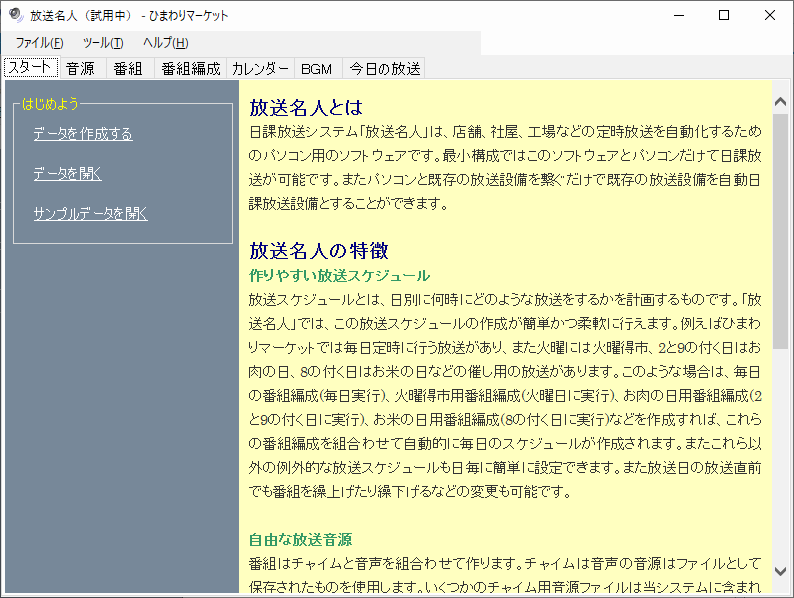Image resolution: width=794 pixels, height=598 pixels.
Task: Select the スタート tab
Action: point(30,68)
